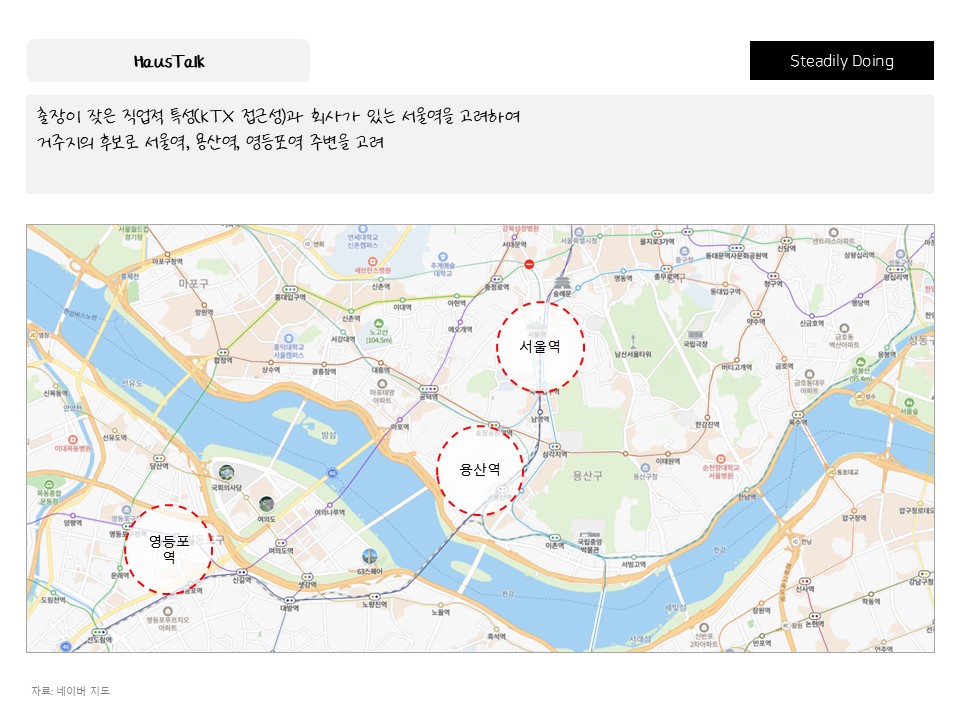Click the 63스퀘어 building photo icon
Viewport: 960px width, 720px height.
[369, 557]
